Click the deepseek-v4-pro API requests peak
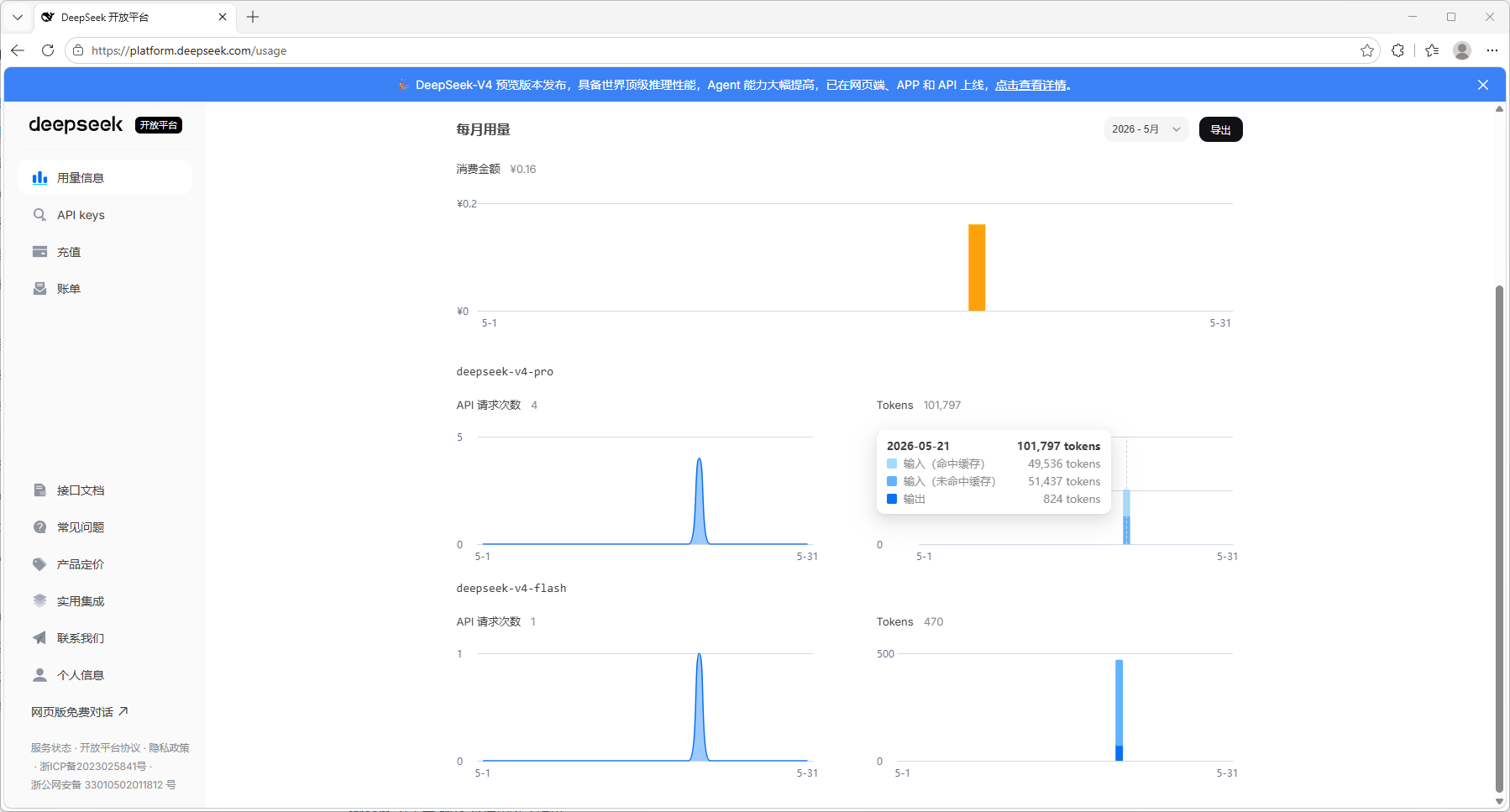This screenshot has height=812, width=1510. tap(699, 500)
